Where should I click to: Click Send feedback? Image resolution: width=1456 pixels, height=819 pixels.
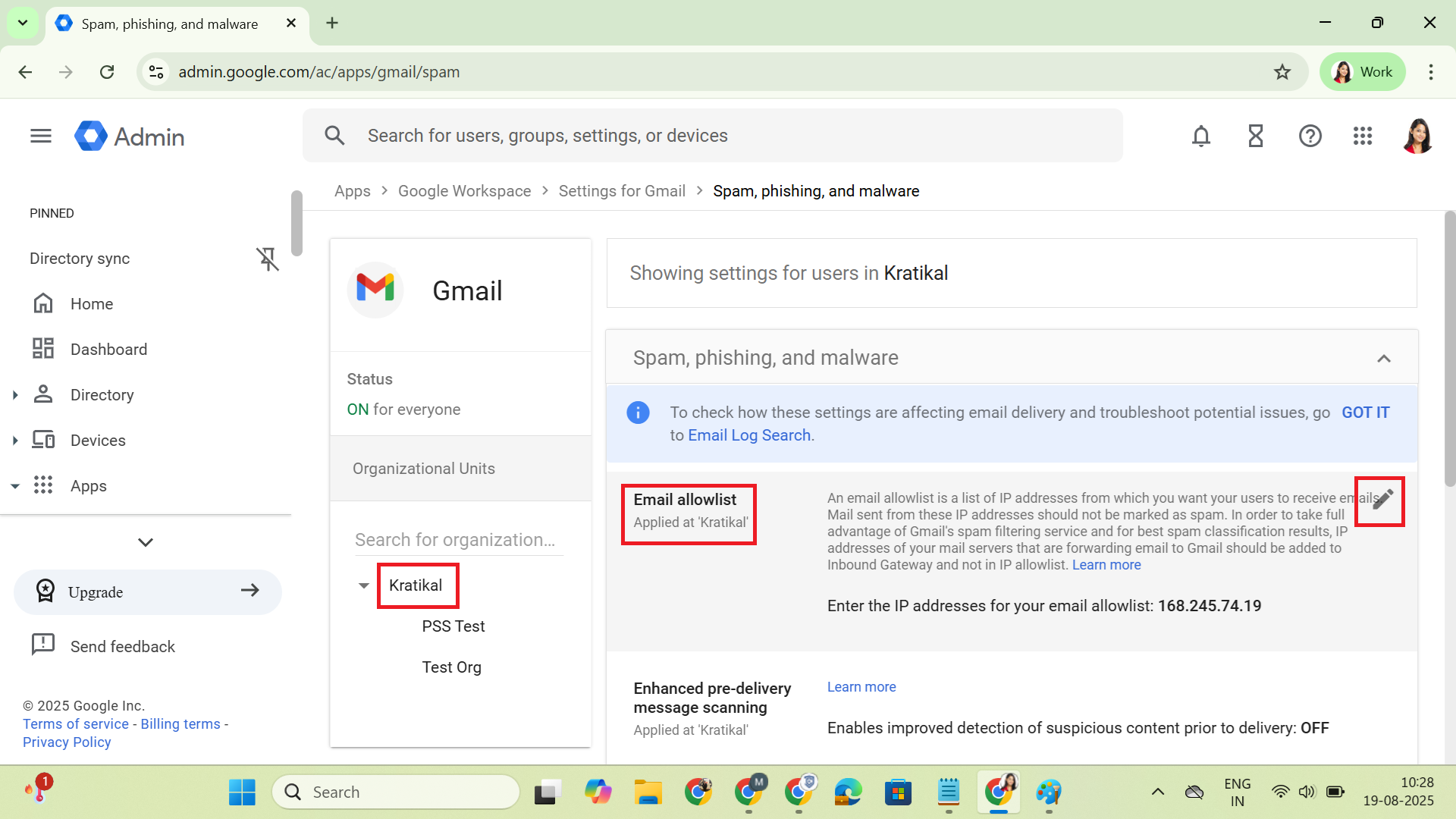[122, 647]
